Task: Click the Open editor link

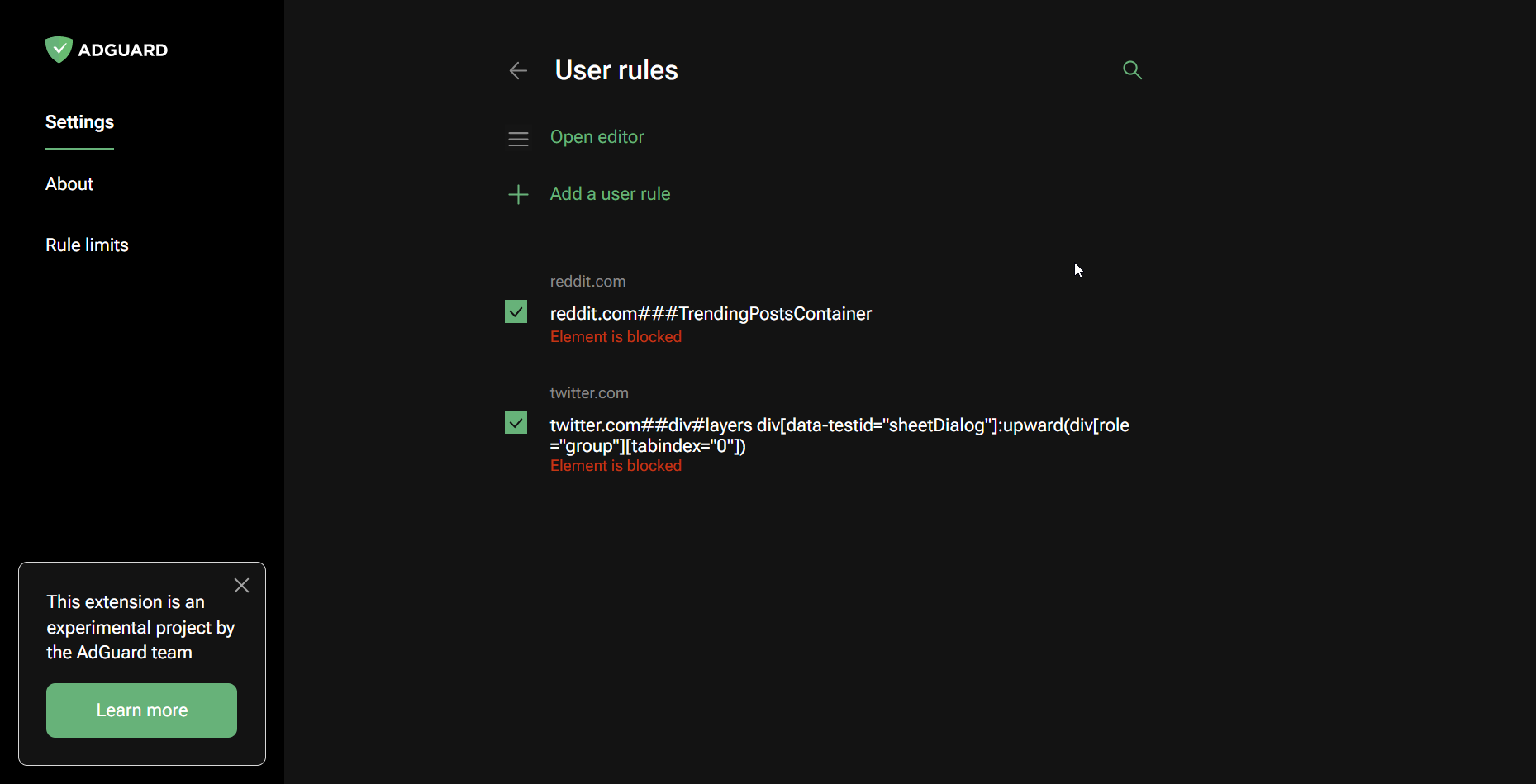Action: [597, 137]
